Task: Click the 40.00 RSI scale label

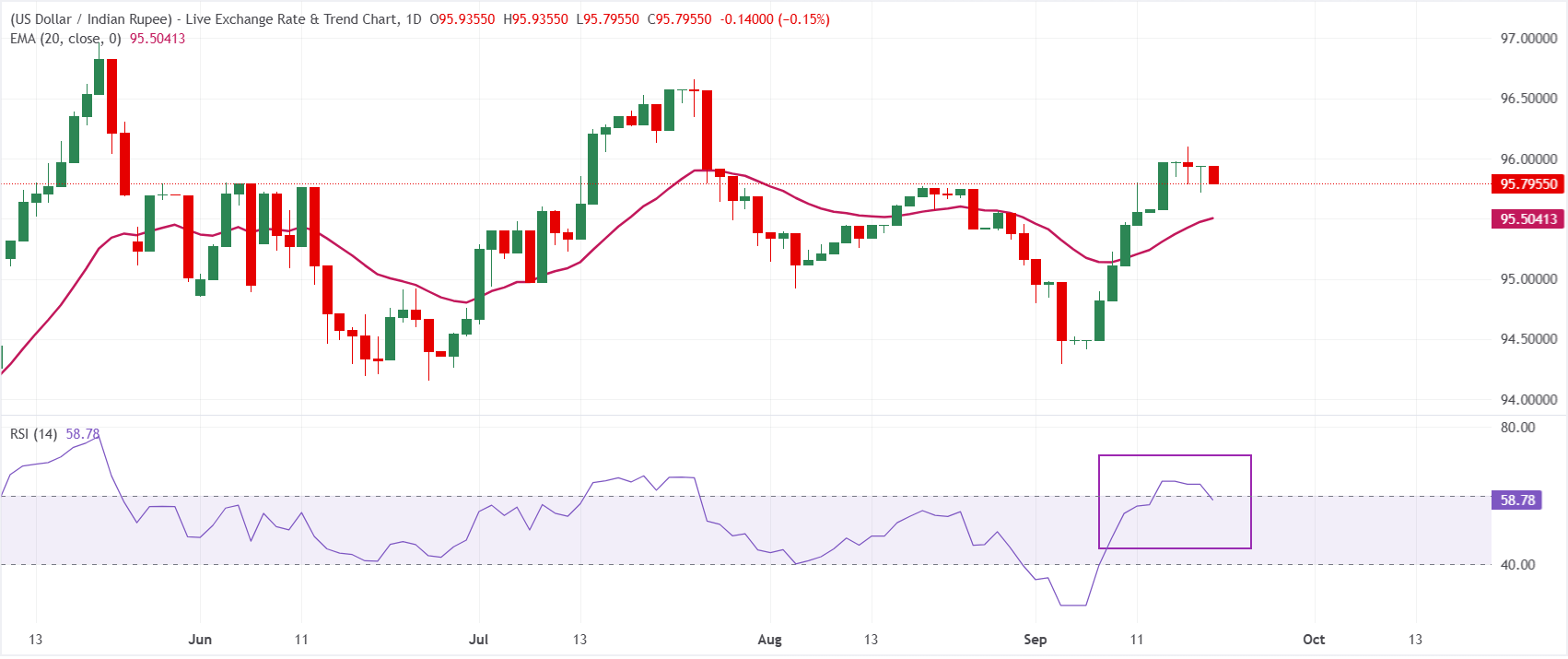Action: pyautogui.click(x=1517, y=565)
